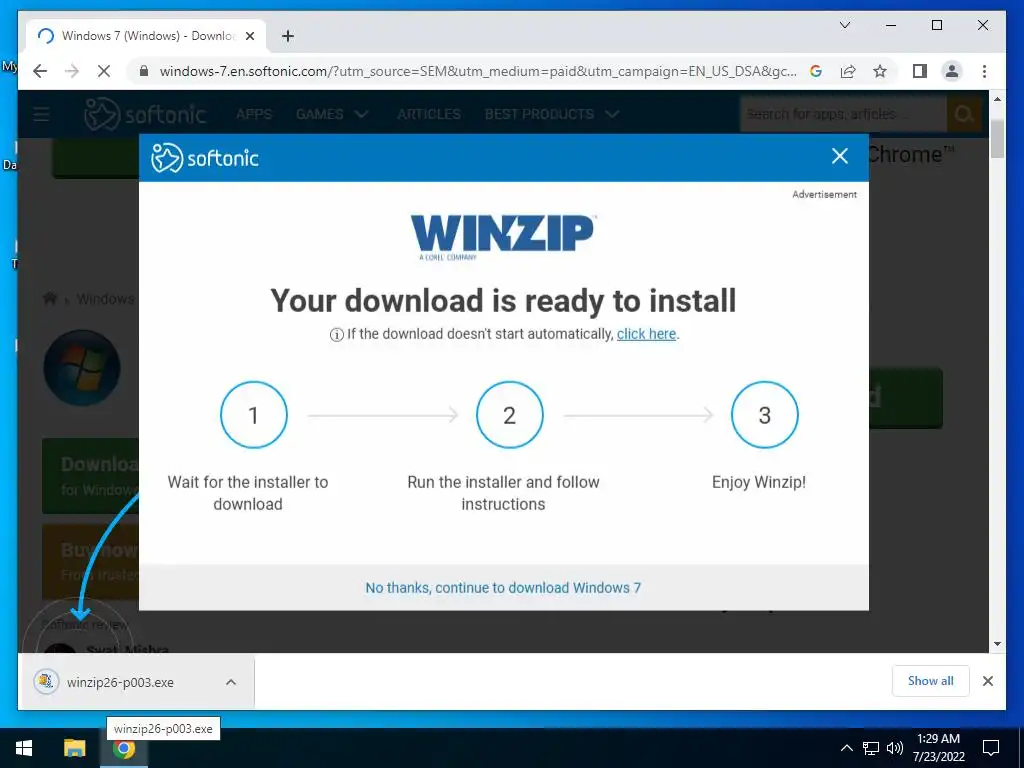Click Show all downloads
The width and height of the screenshot is (1024, 768).
point(931,681)
